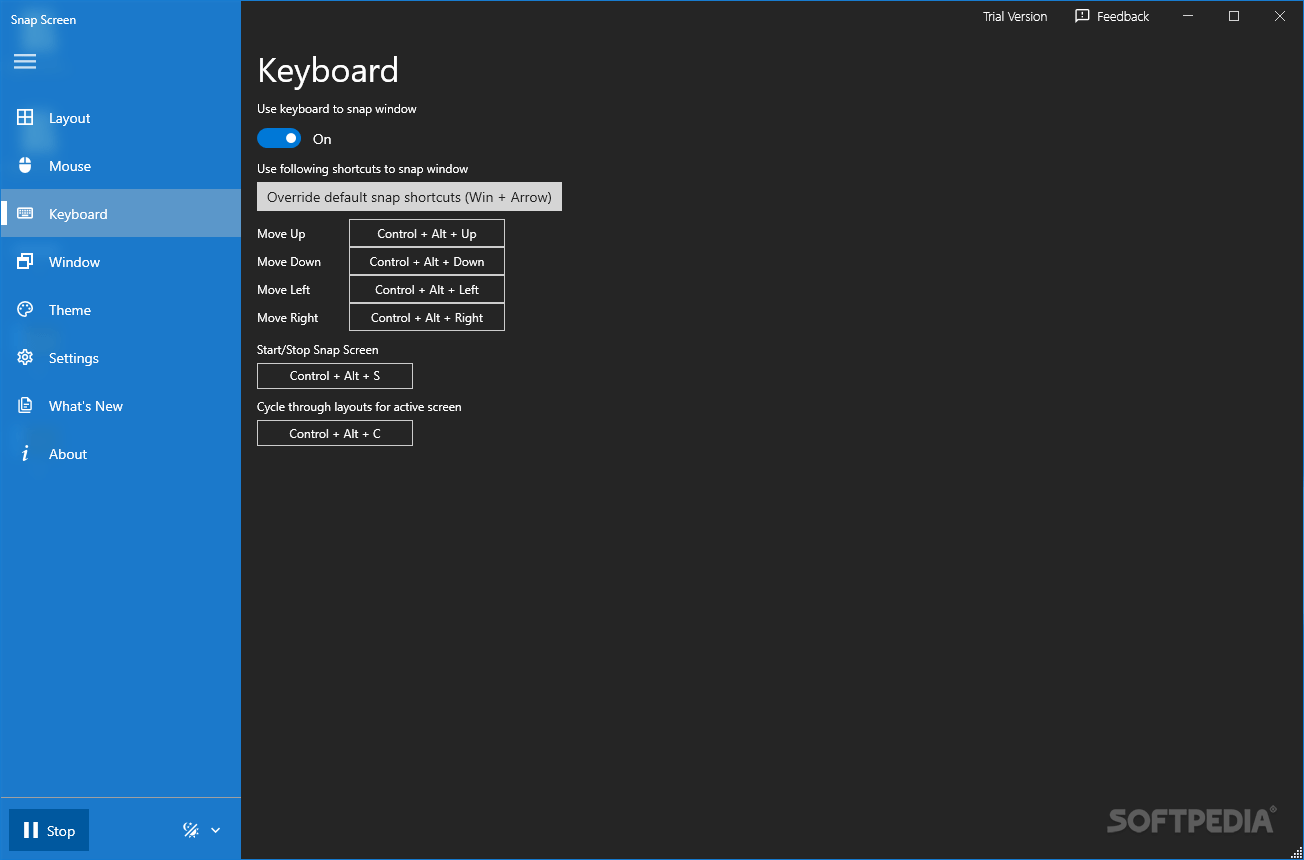
Task: View the What's New page
Action: pyautogui.click(x=120, y=406)
